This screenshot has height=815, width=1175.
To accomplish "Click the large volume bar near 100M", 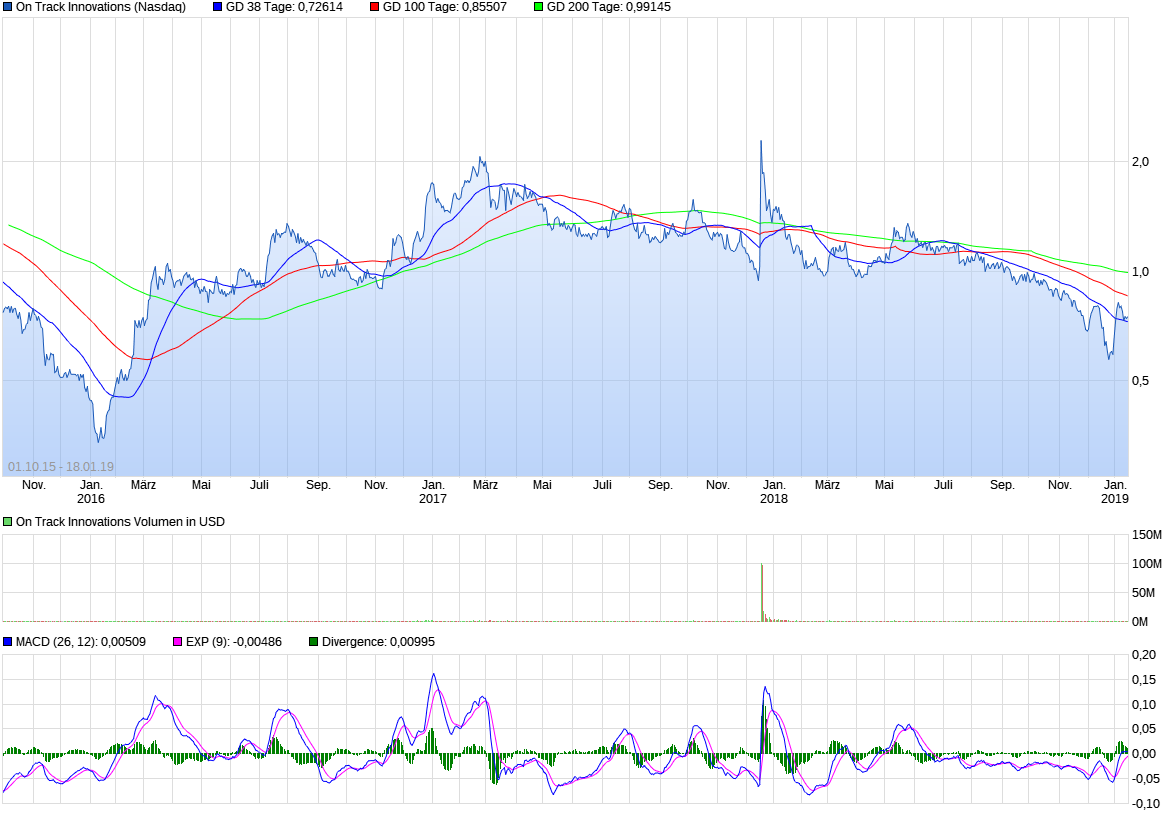I will 762,593.
